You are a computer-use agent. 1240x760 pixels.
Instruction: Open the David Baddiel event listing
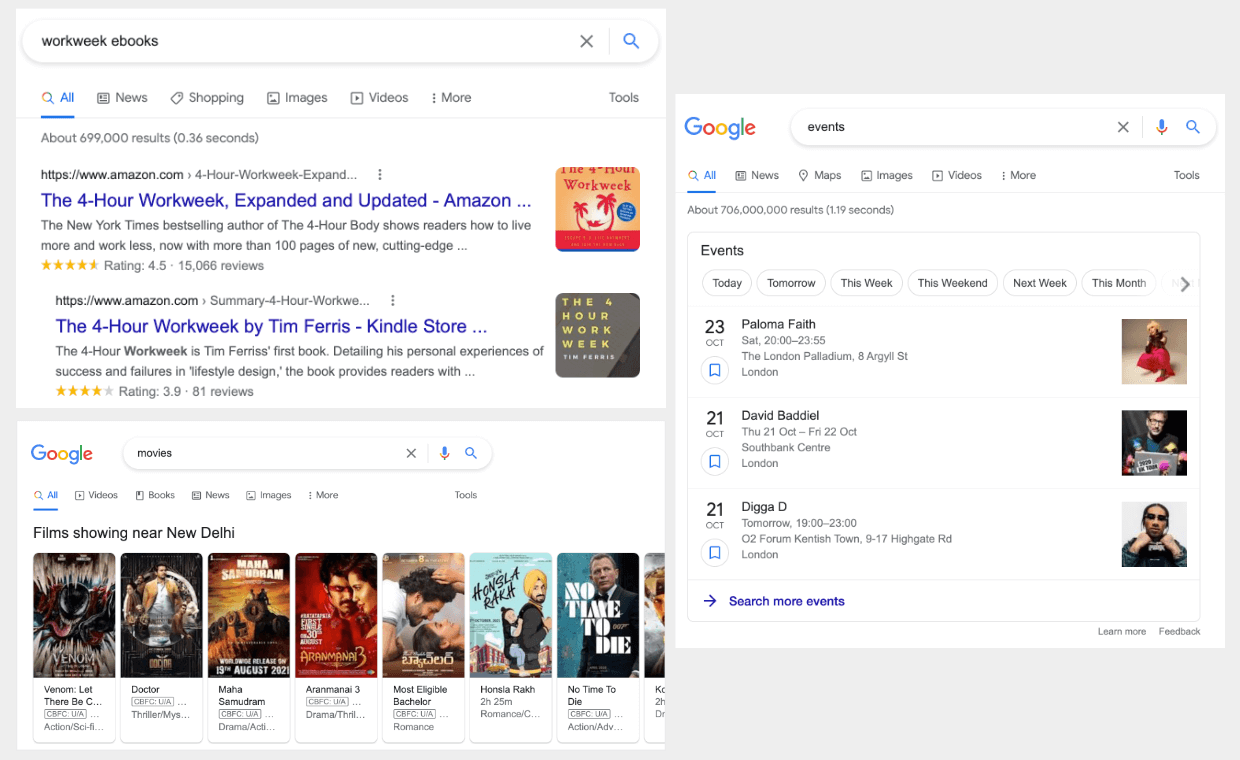(x=943, y=443)
